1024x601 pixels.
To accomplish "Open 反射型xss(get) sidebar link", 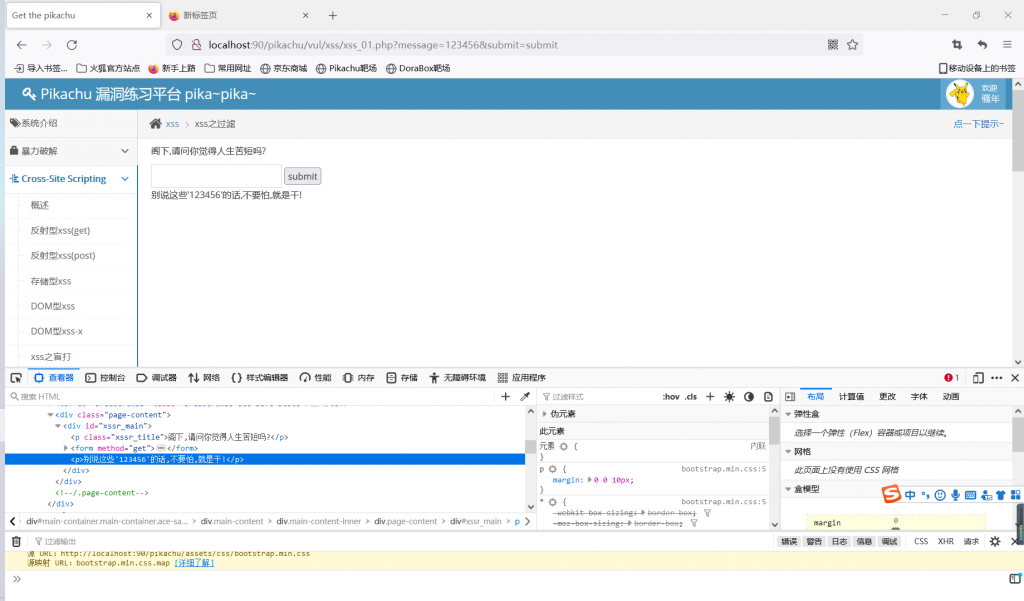I will tap(60, 230).
